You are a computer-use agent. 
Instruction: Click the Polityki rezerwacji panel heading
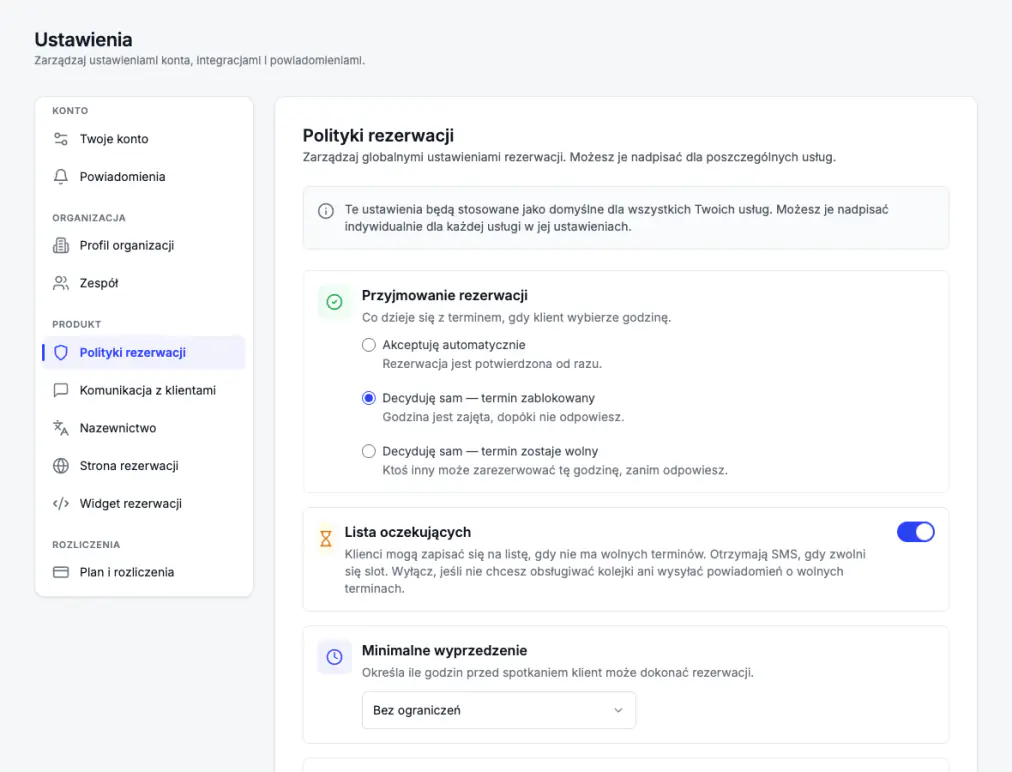point(378,136)
